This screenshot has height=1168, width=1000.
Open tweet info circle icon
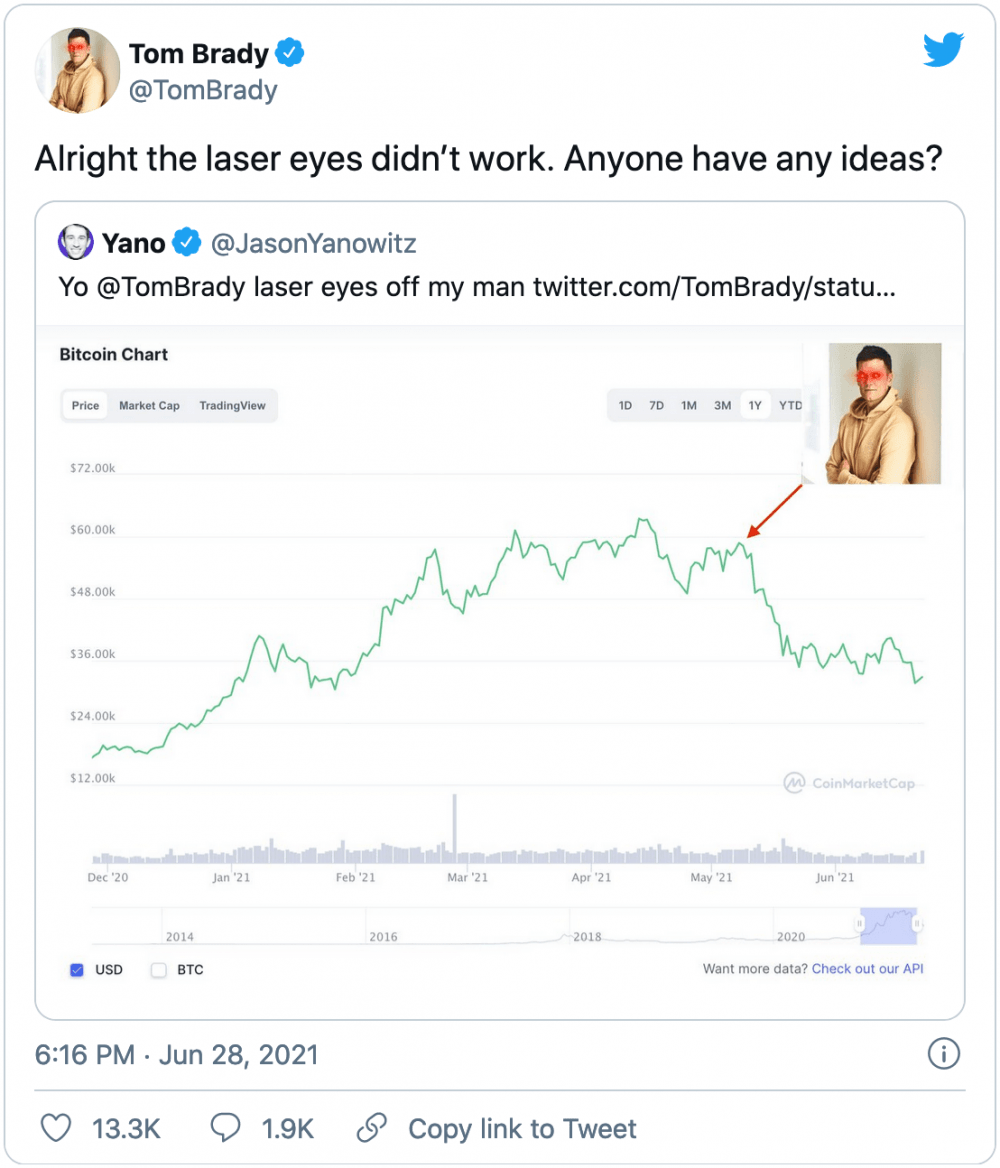pos(943,1053)
